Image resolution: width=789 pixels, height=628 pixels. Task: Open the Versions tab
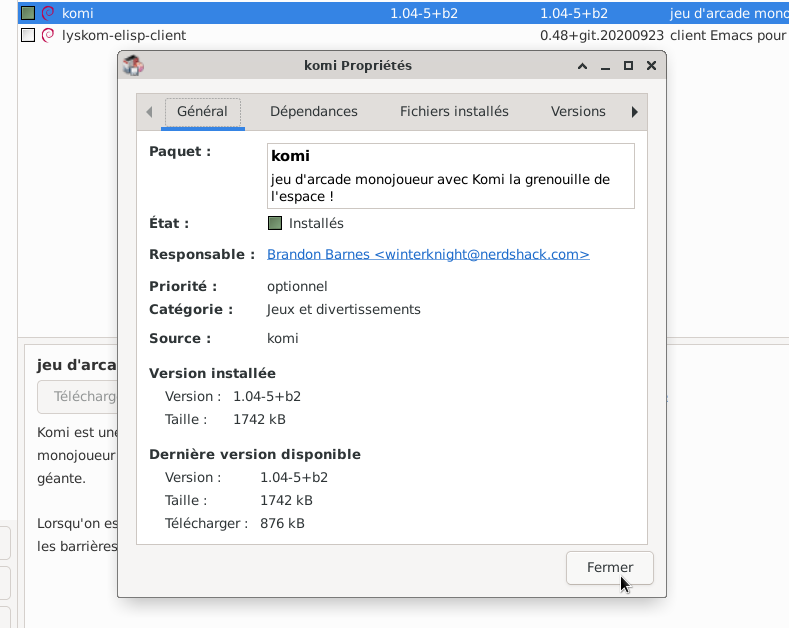pyautogui.click(x=578, y=112)
